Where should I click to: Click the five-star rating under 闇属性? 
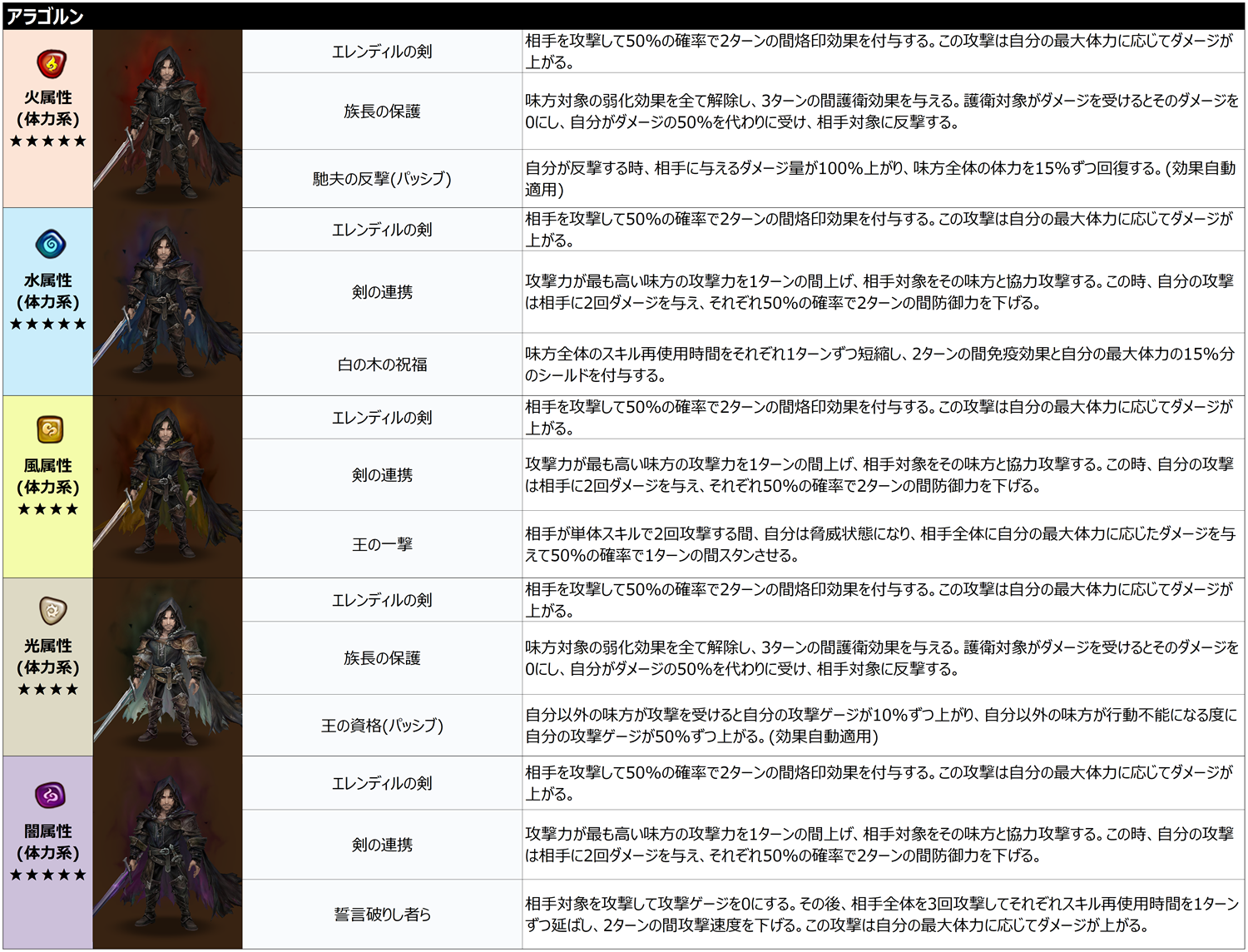point(48,875)
